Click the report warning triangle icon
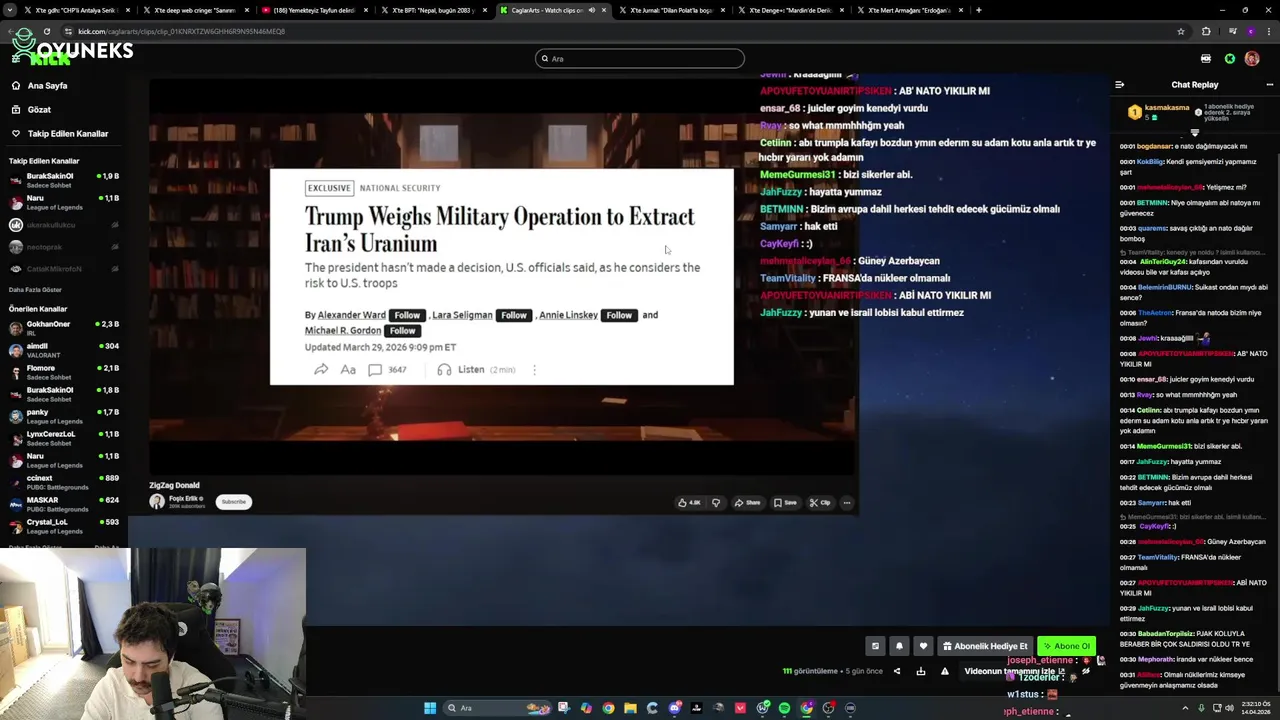 point(944,671)
